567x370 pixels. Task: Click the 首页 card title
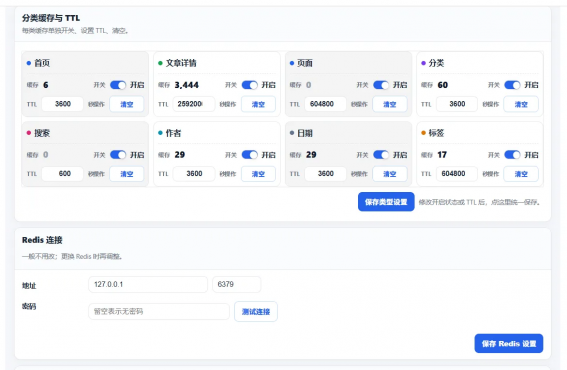42,63
